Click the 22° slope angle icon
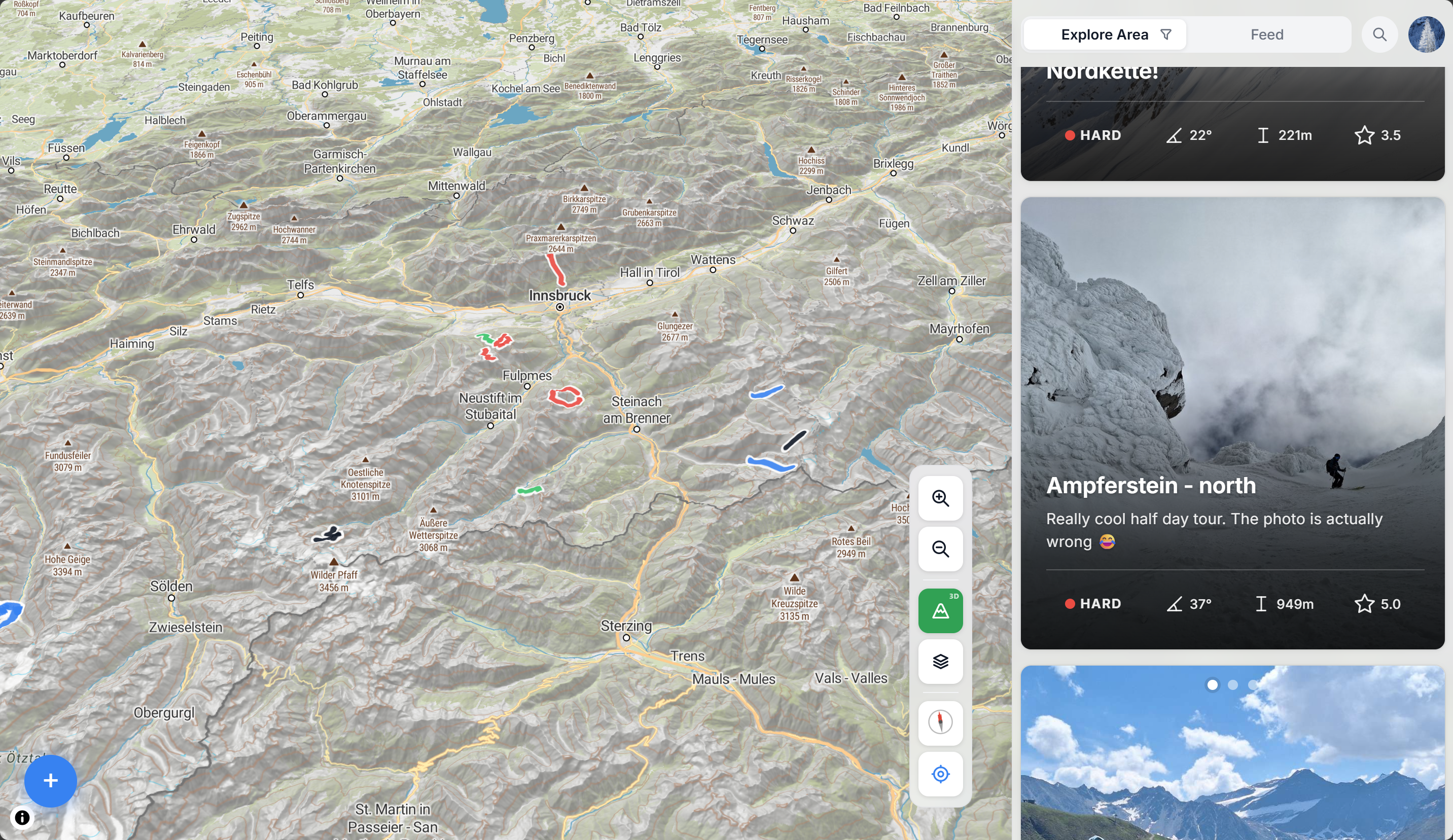 (x=1174, y=135)
